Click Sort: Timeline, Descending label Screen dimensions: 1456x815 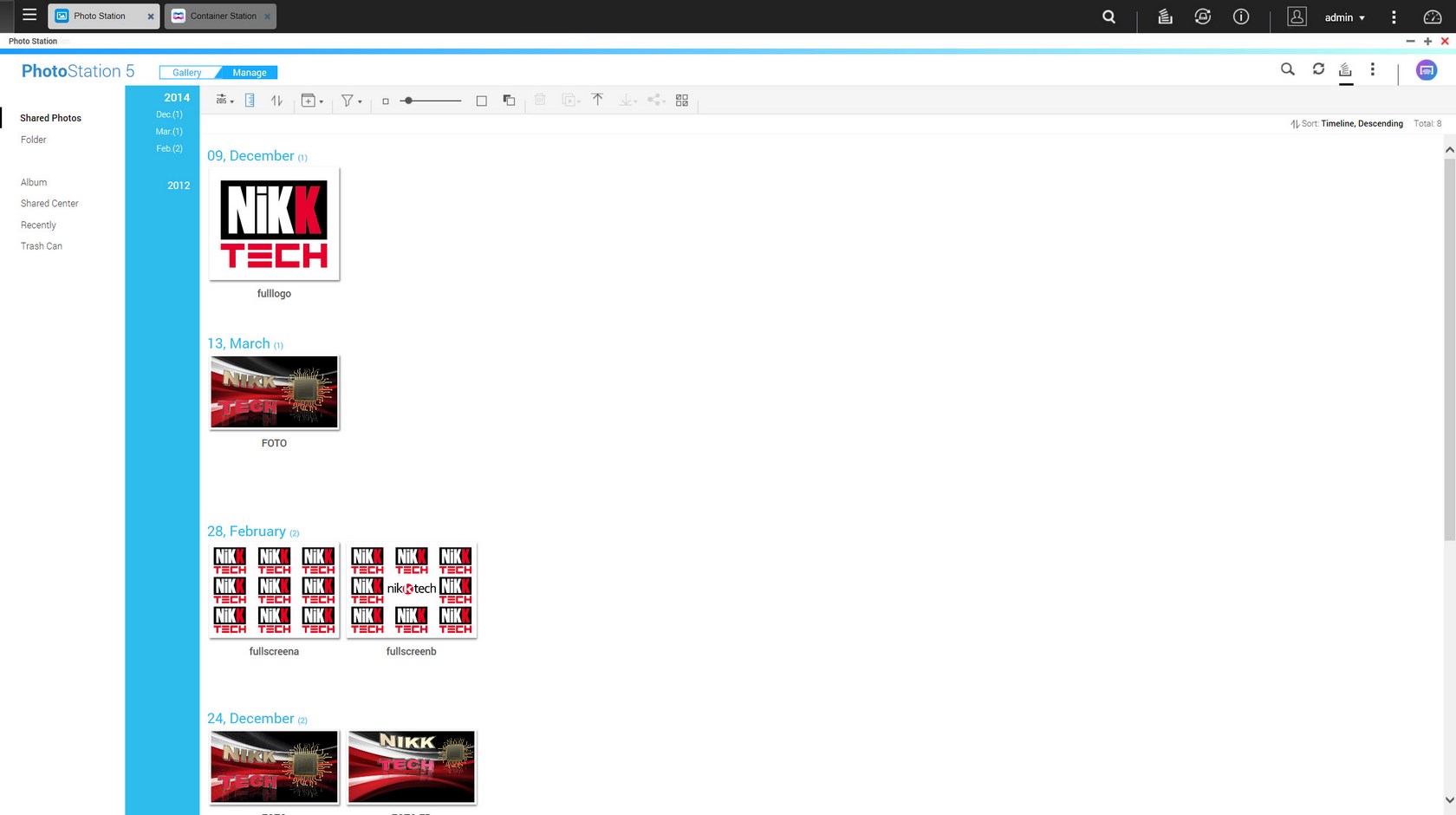pos(1347,124)
